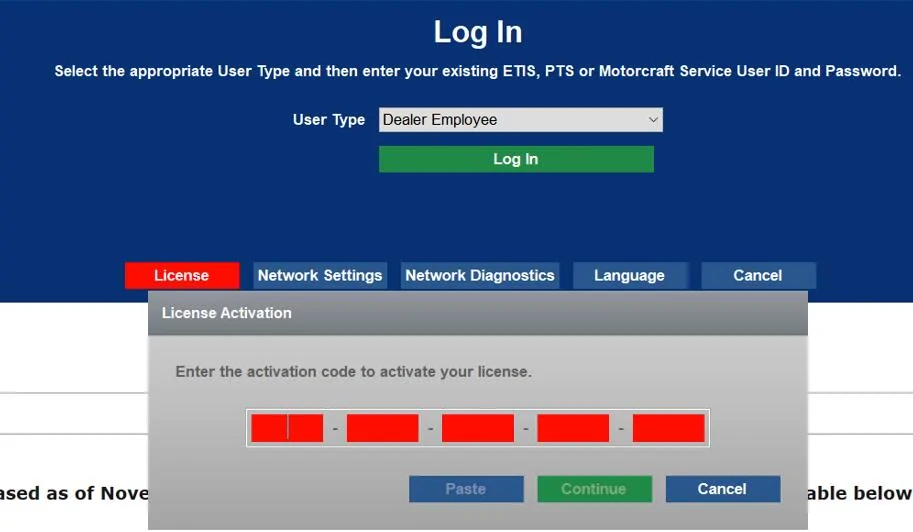Open the Language option
Screen dimensions: 913x532
click(x=629, y=275)
